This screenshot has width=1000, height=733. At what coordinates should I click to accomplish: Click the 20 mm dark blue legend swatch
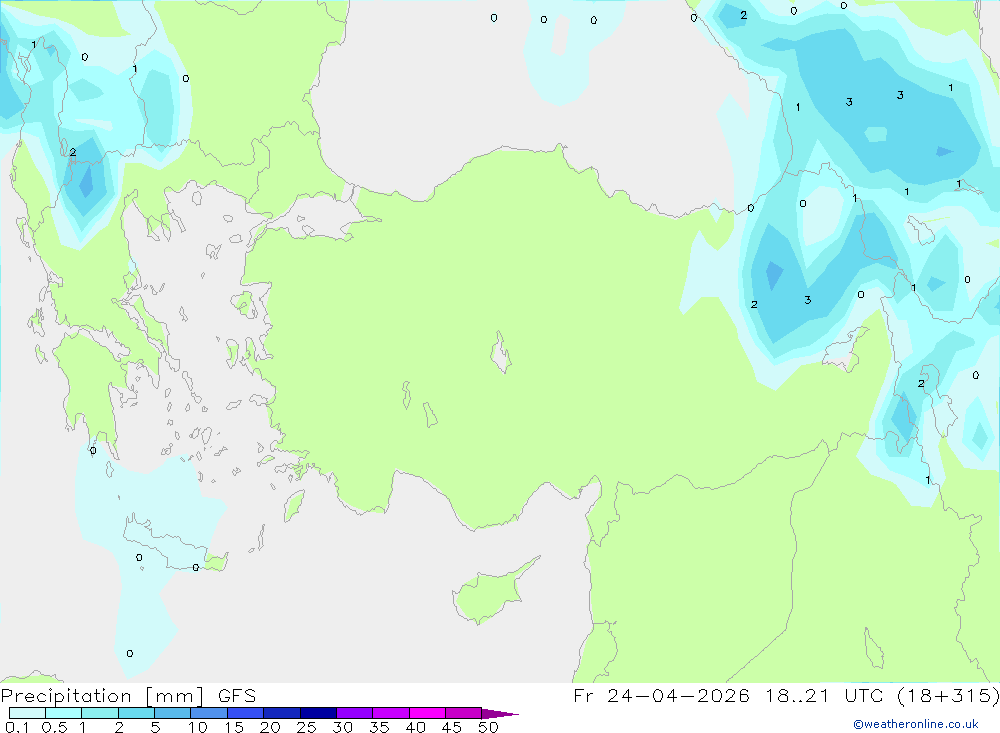coord(281,713)
